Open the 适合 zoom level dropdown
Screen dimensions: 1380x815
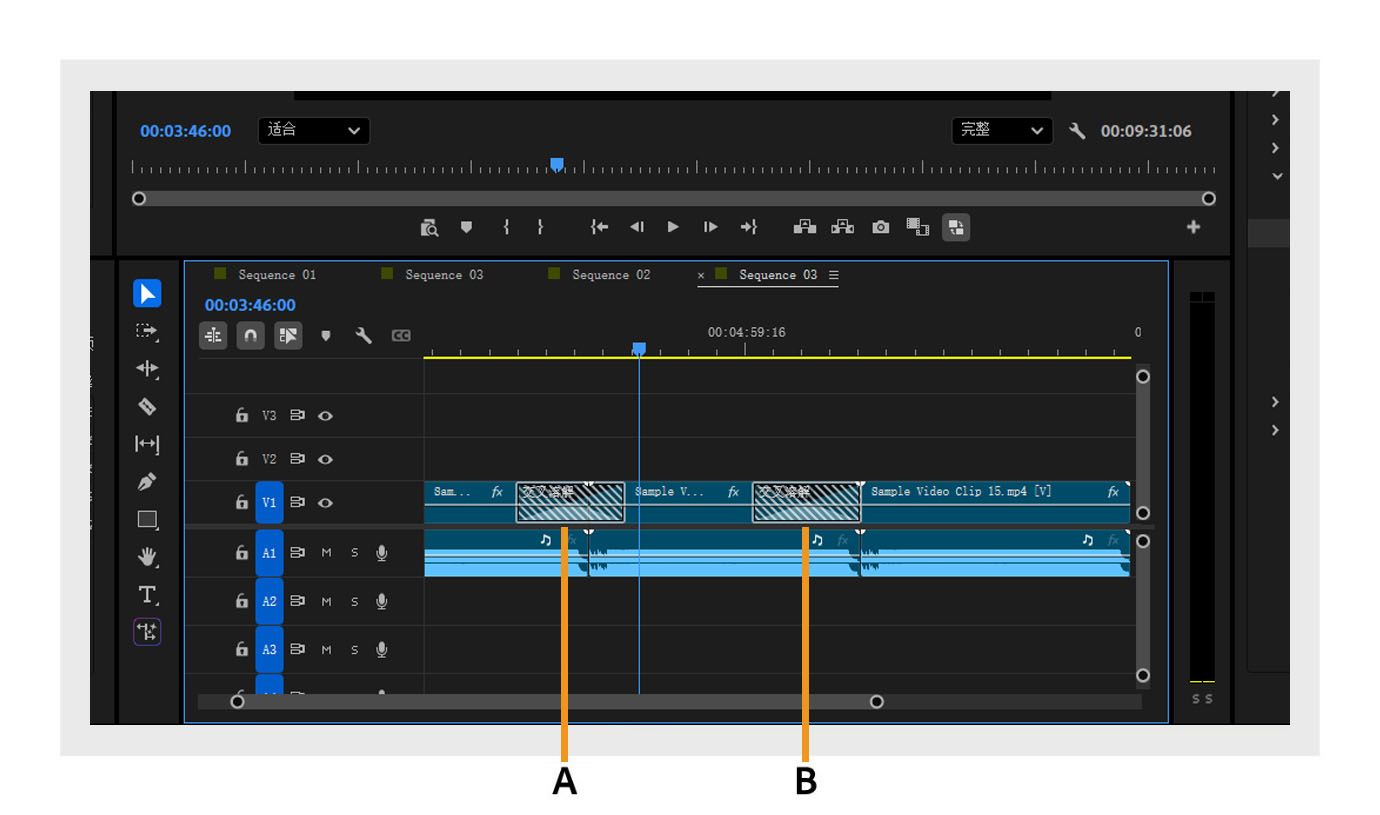tap(314, 130)
